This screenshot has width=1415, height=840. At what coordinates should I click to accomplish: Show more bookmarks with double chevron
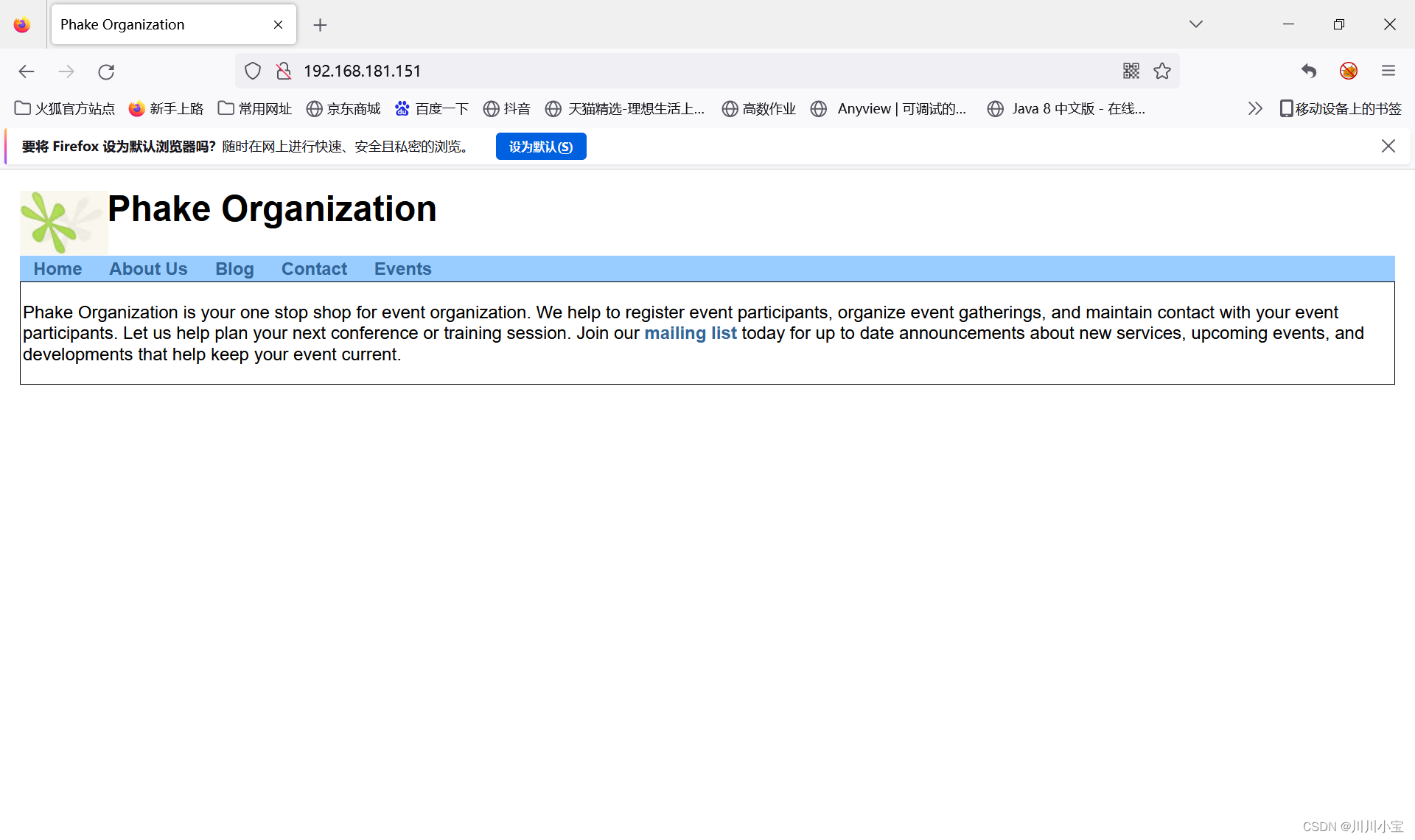pyautogui.click(x=1254, y=109)
